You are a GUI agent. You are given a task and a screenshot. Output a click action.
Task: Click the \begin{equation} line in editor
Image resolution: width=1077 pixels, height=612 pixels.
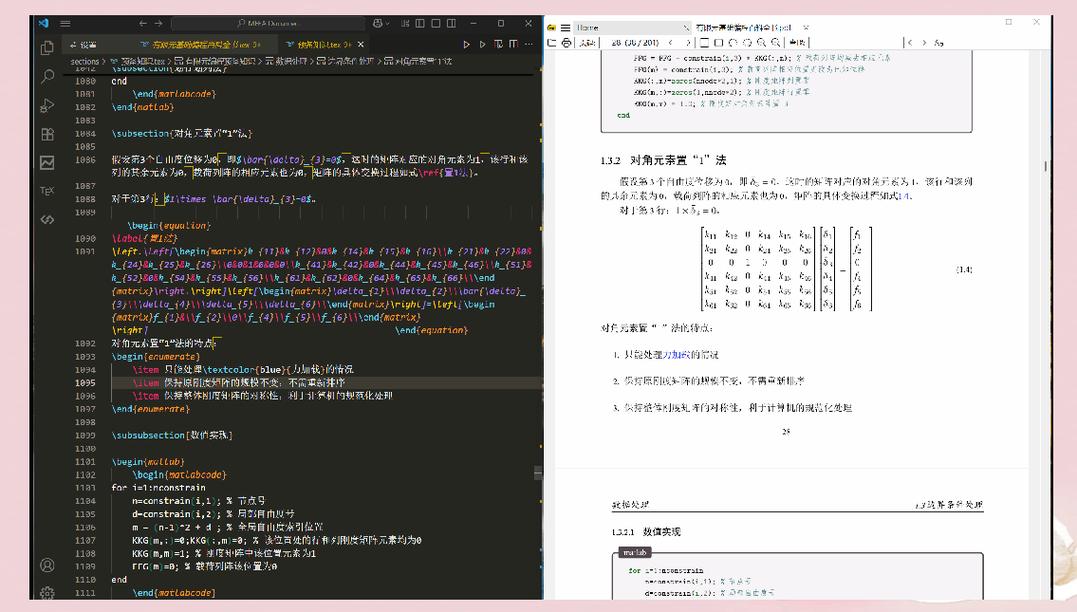coord(168,225)
